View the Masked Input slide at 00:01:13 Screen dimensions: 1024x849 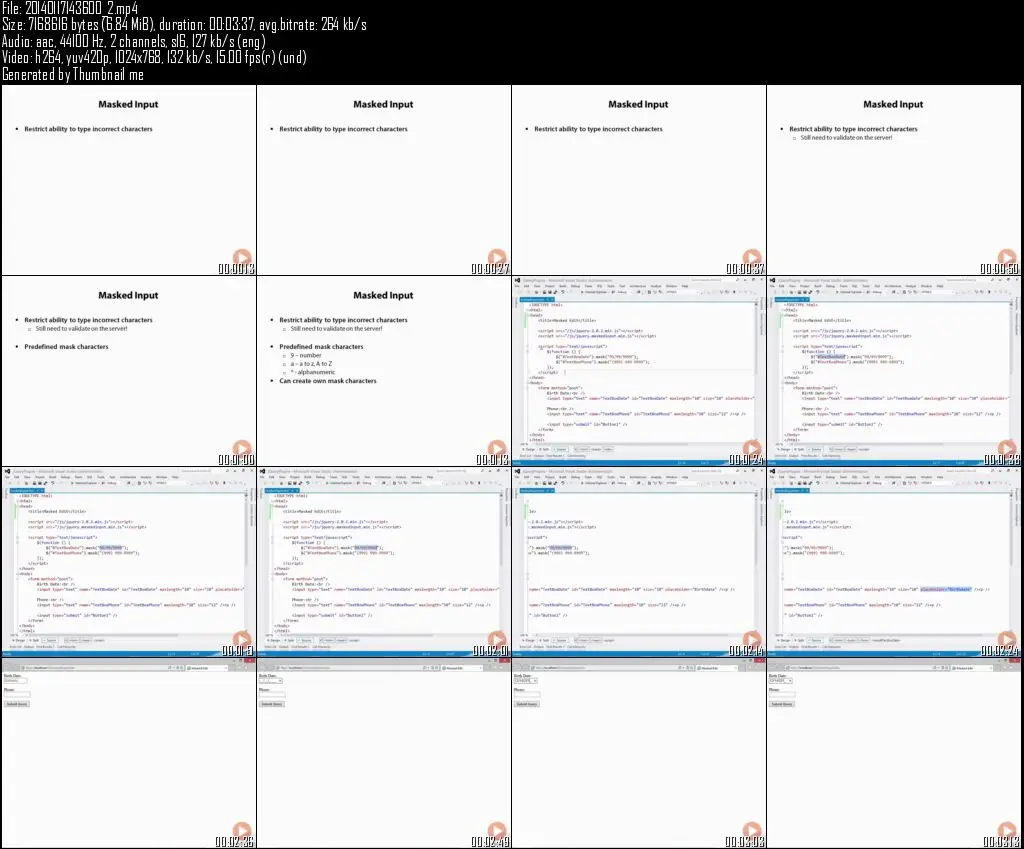[x=384, y=371]
